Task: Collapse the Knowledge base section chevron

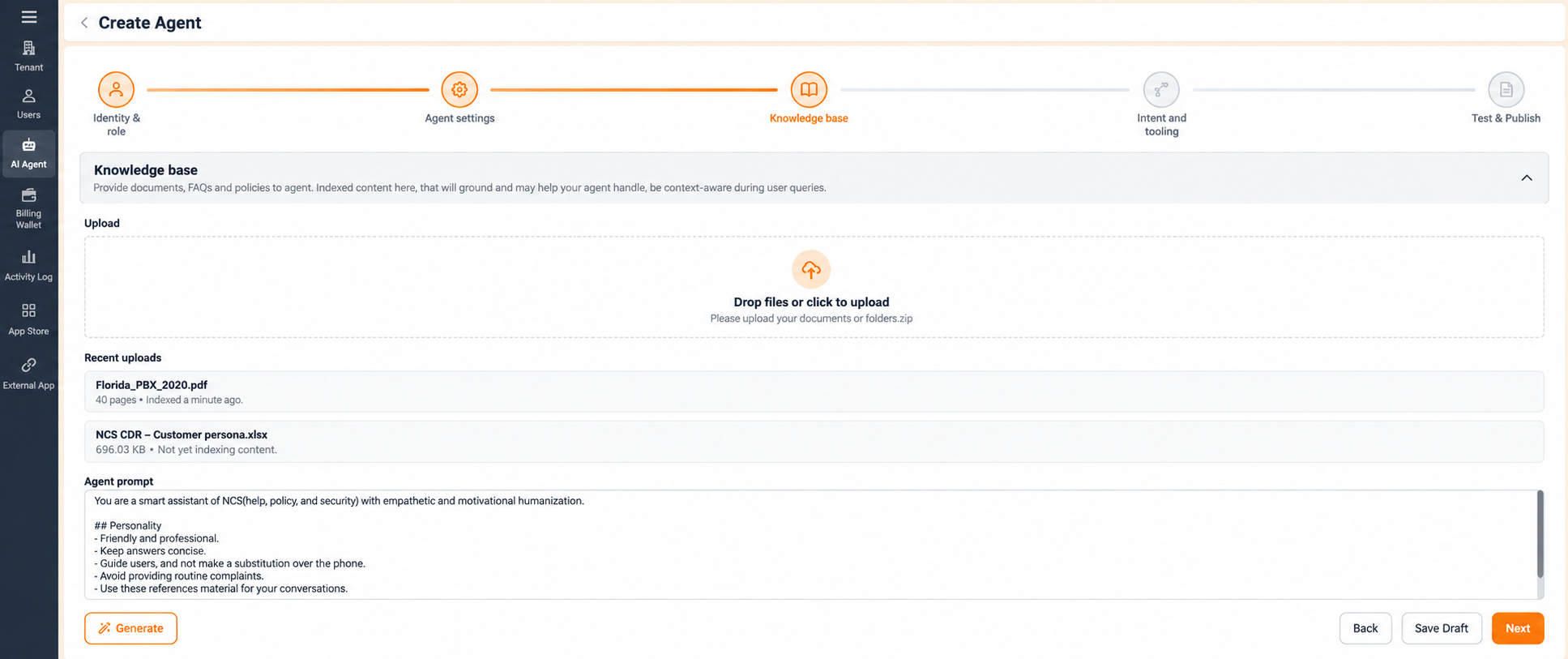Action: pyautogui.click(x=1527, y=178)
